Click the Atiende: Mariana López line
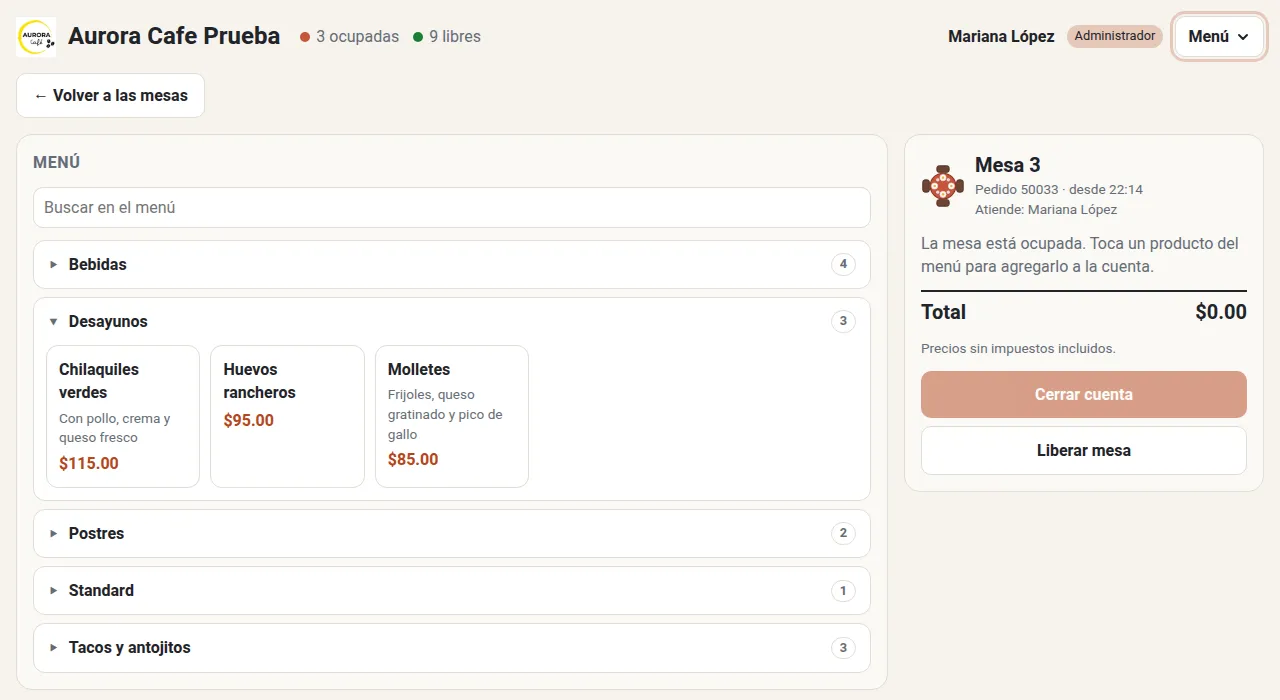 1046,210
